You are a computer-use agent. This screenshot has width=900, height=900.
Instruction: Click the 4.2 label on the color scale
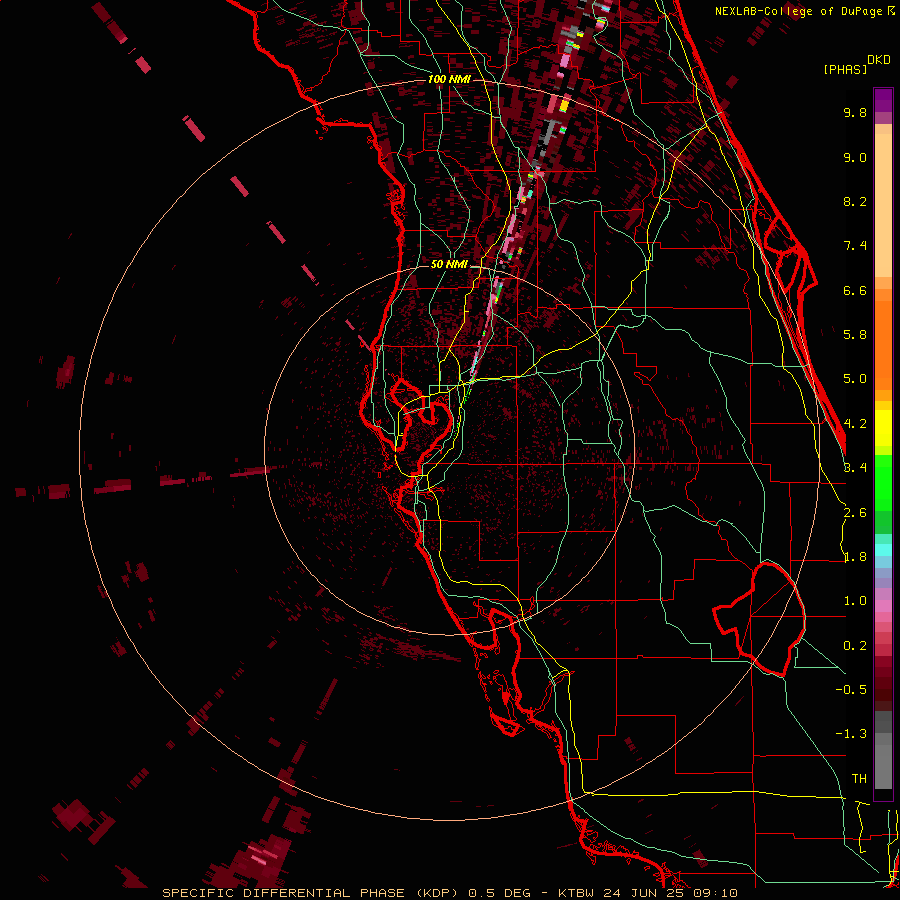point(855,424)
